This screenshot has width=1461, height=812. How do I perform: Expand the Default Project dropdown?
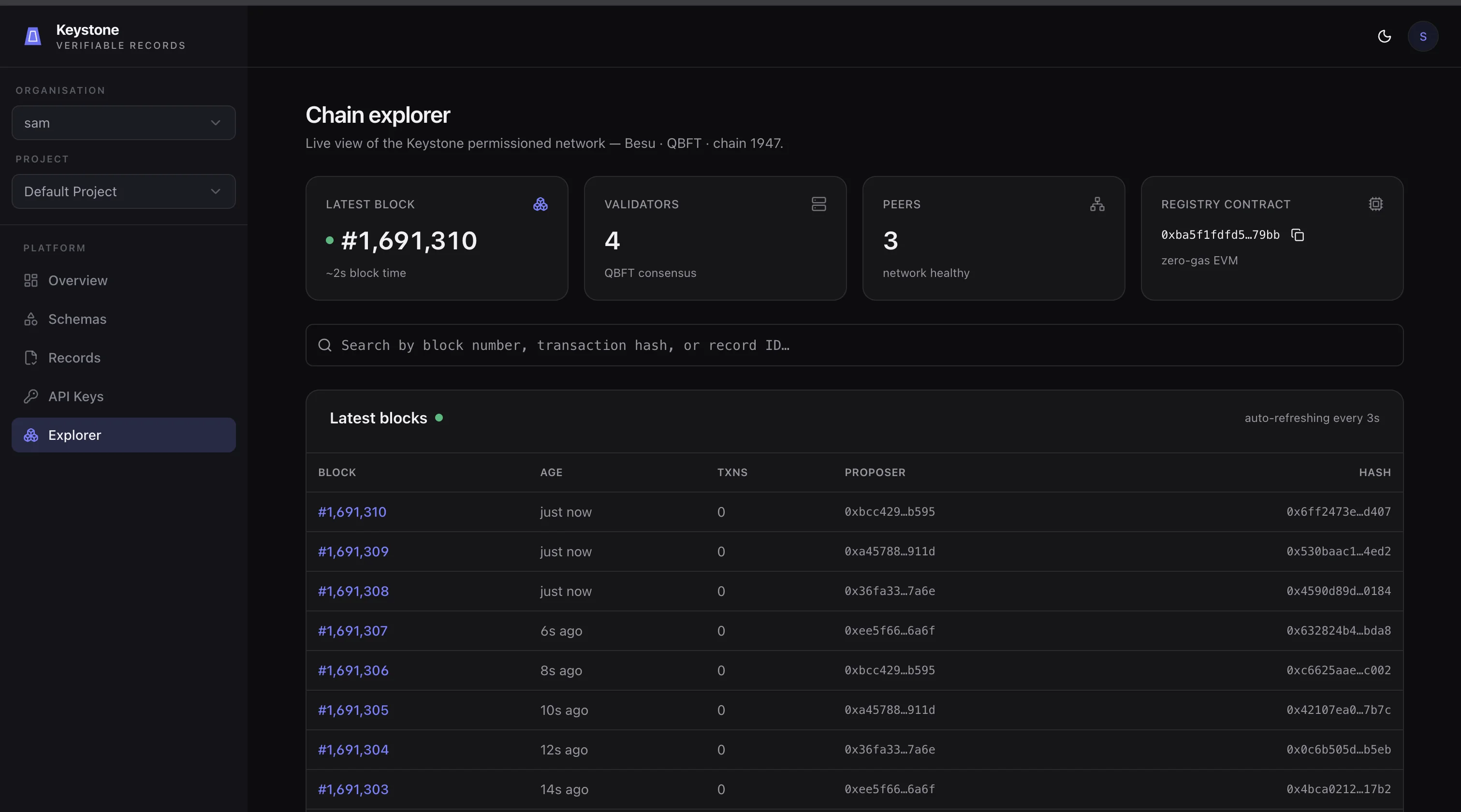pos(124,192)
